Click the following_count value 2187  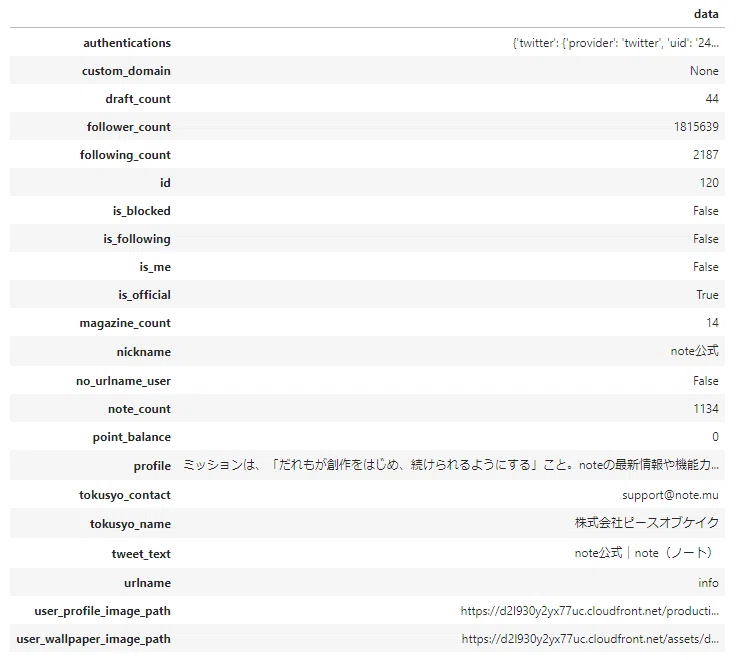click(x=706, y=155)
